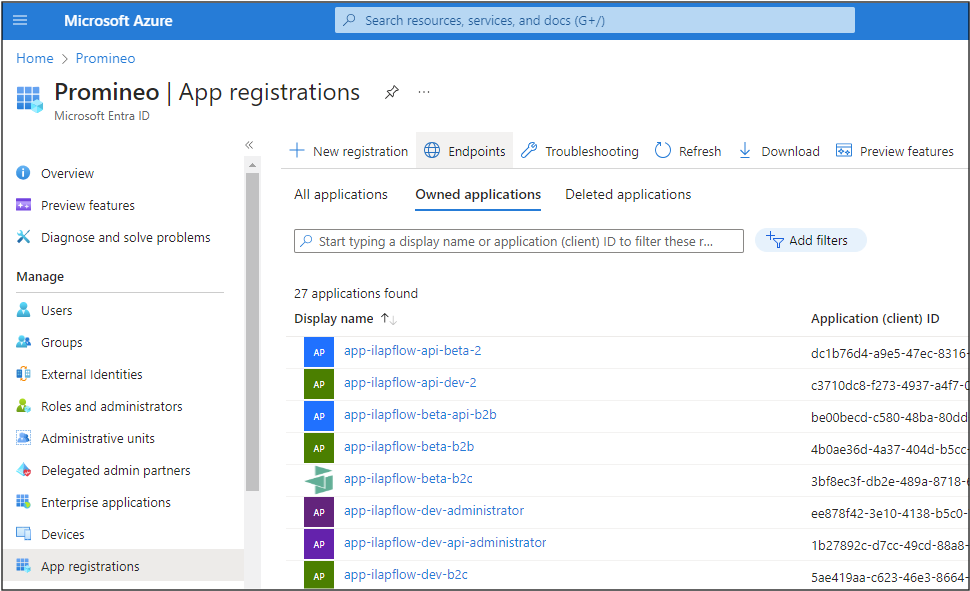Click the Troubleshooting wrench icon
Image resolution: width=970 pixels, height=591 pixels.
[529, 150]
